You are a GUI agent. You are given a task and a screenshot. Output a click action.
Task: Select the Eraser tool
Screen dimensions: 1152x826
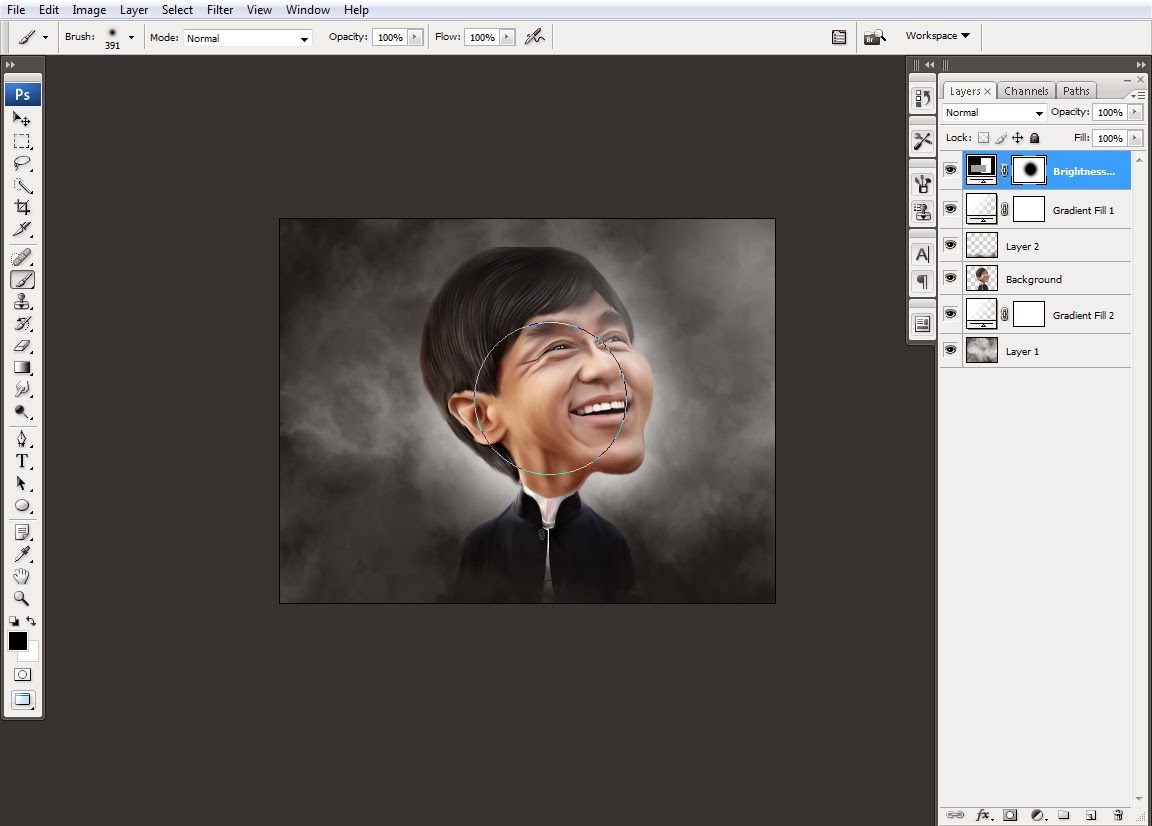coord(22,346)
